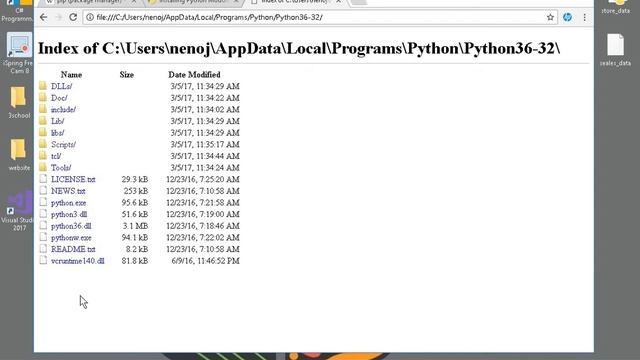Go back using the browser back arrow
640x360 pixels.
click(x=44, y=17)
